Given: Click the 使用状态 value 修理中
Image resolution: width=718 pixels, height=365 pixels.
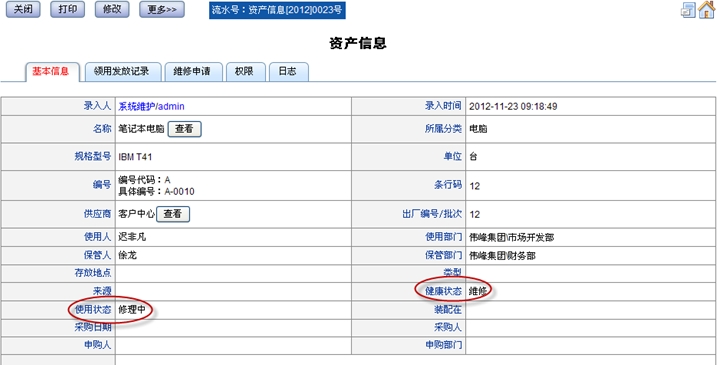Looking at the screenshot, I should [x=132, y=310].
